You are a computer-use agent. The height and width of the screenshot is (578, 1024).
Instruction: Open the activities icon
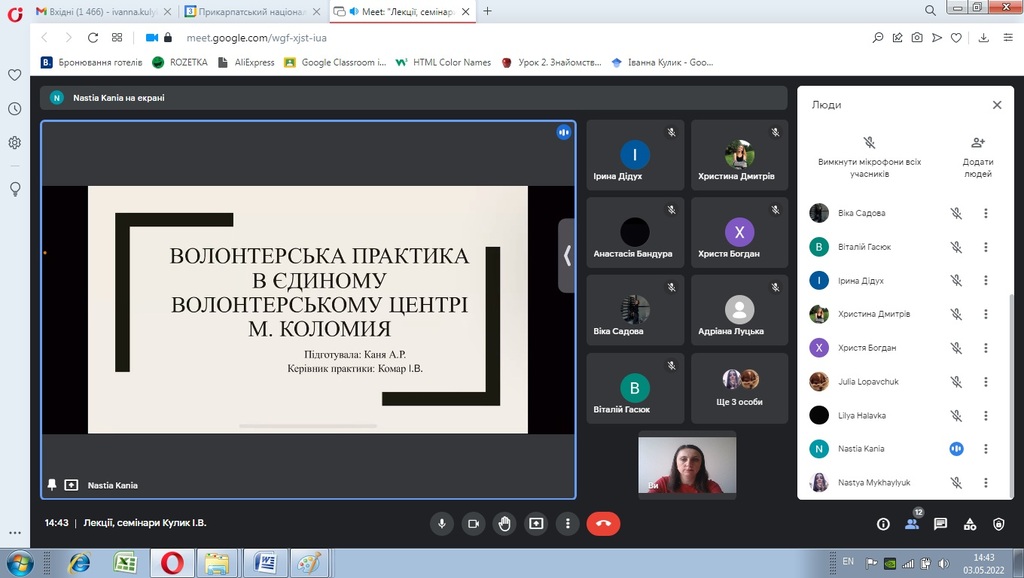[x=969, y=523]
